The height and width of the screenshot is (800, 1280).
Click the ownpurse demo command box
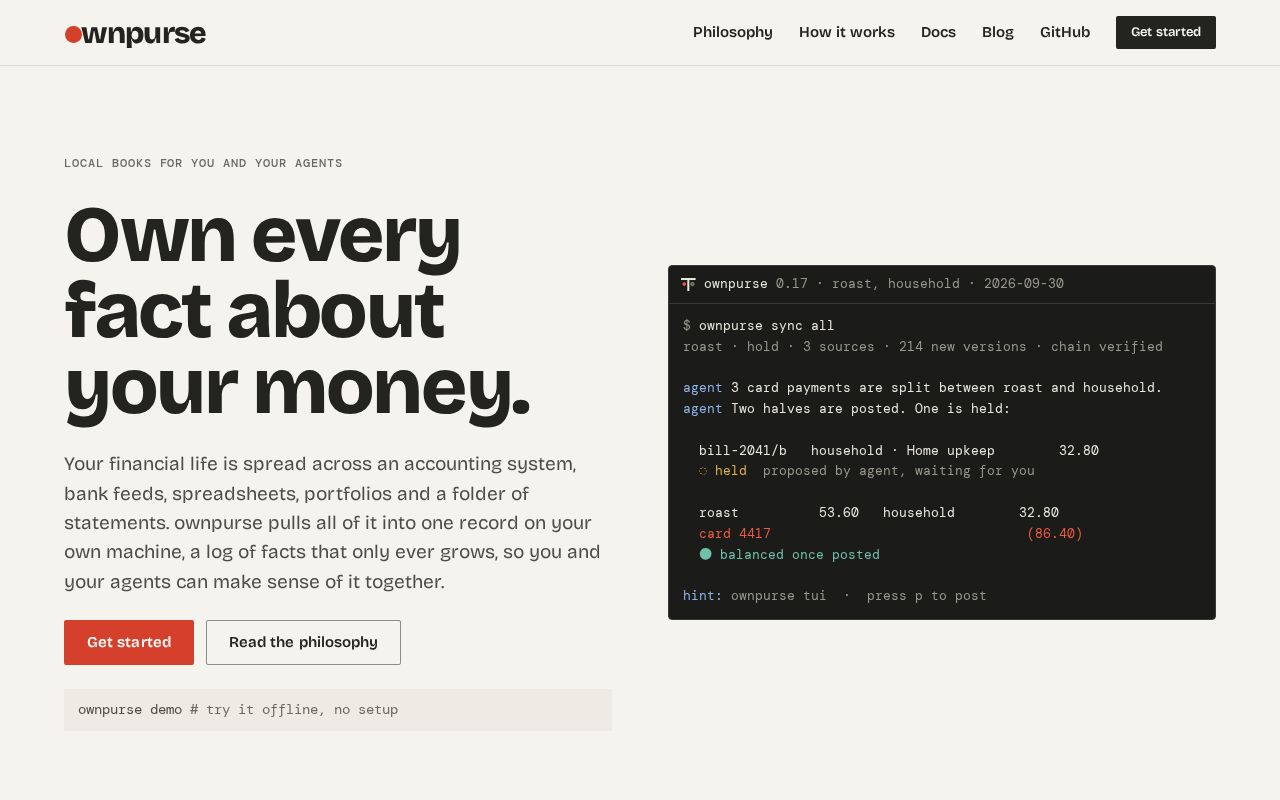338,710
